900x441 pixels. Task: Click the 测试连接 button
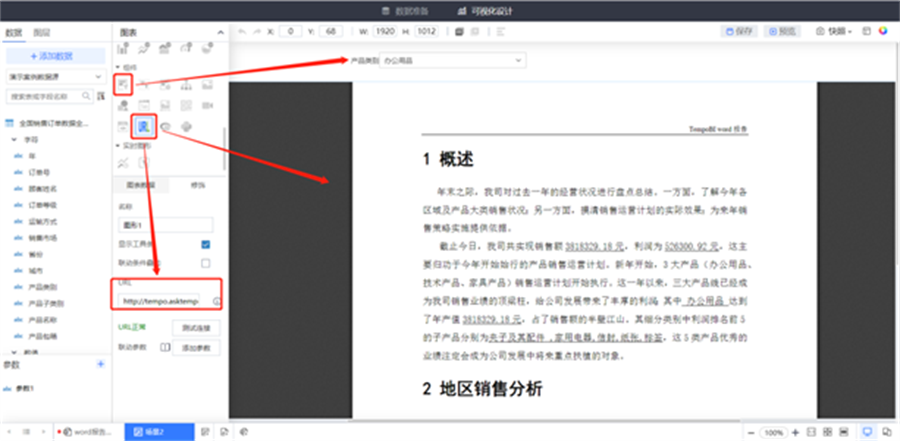point(196,328)
